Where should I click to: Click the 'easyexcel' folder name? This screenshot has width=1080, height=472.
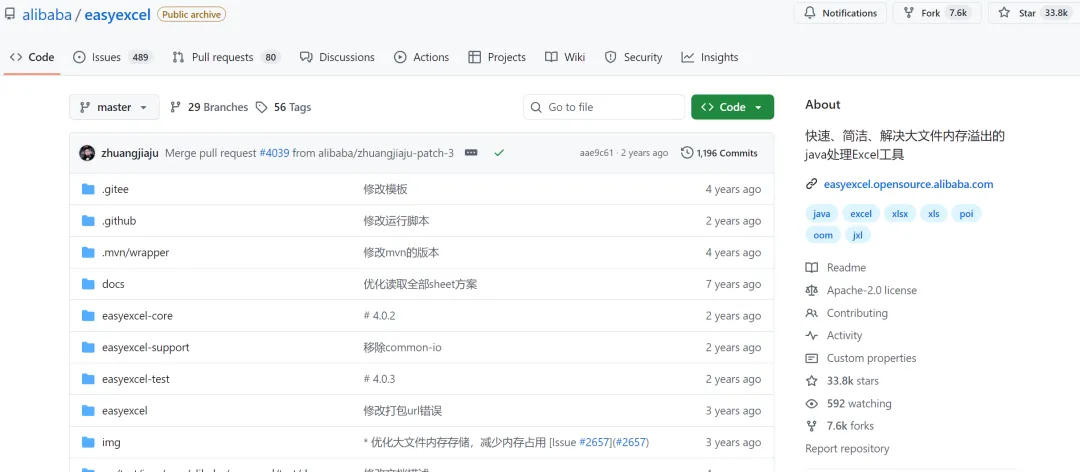125,411
